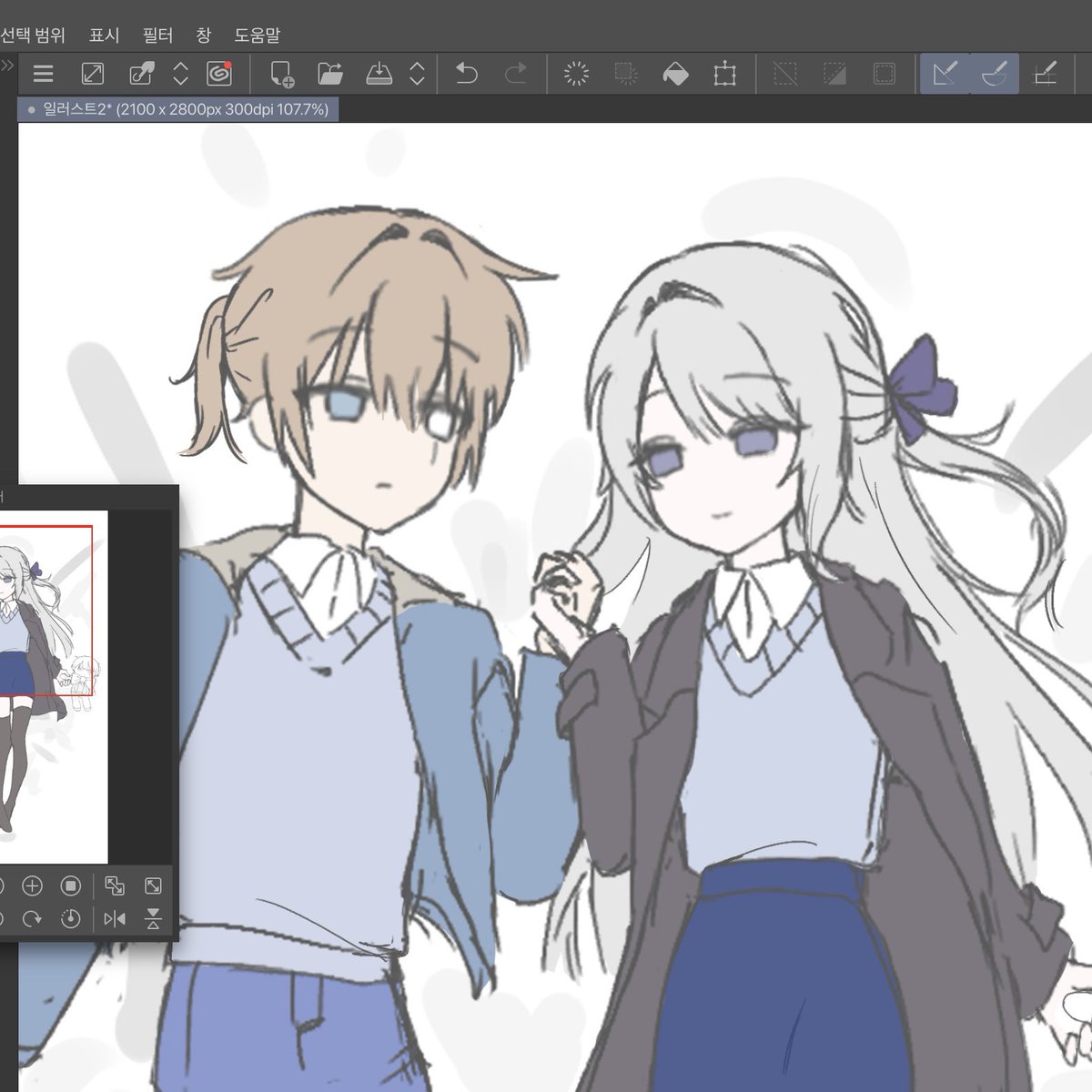Image resolution: width=1092 pixels, height=1092 pixels.
Task: Open the command bar hamburger menu
Action: tap(43, 74)
